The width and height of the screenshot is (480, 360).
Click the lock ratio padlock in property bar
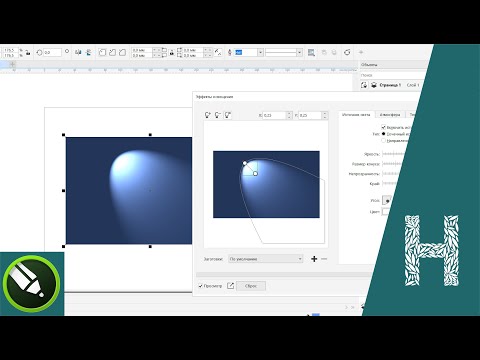[x=28, y=53]
